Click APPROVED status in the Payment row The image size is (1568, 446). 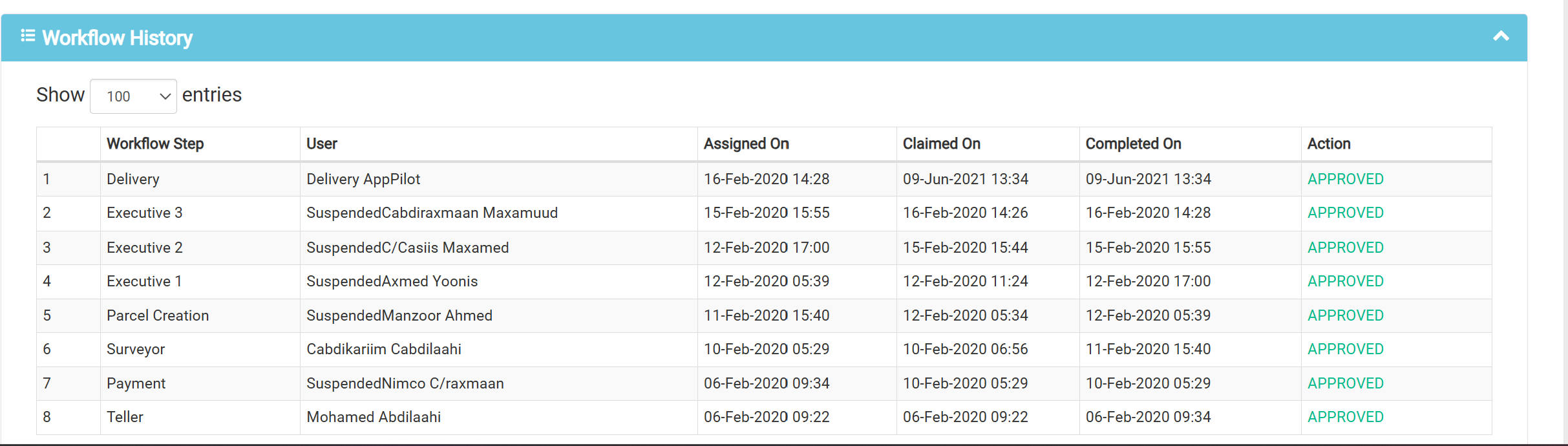(1346, 383)
